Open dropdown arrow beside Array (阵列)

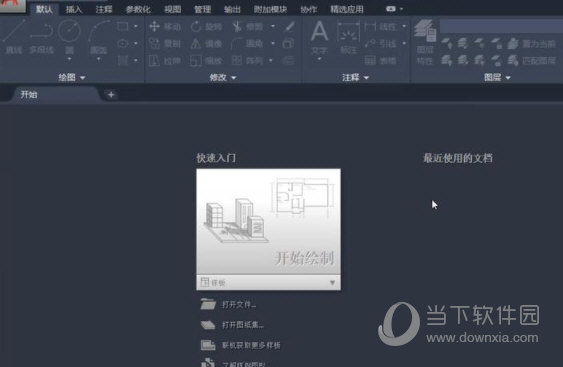pos(271,60)
